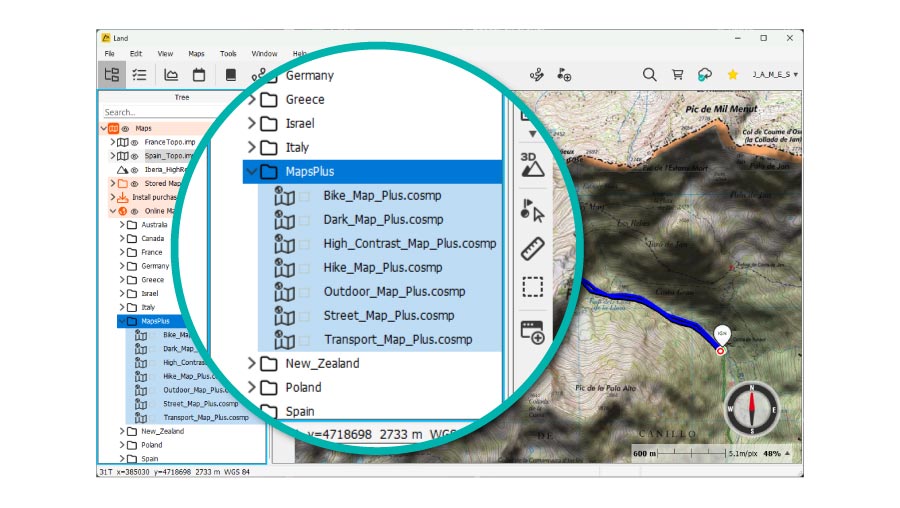Expand the Spain_Topo node
This screenshot has height=508, width=900.
(113, 156)
